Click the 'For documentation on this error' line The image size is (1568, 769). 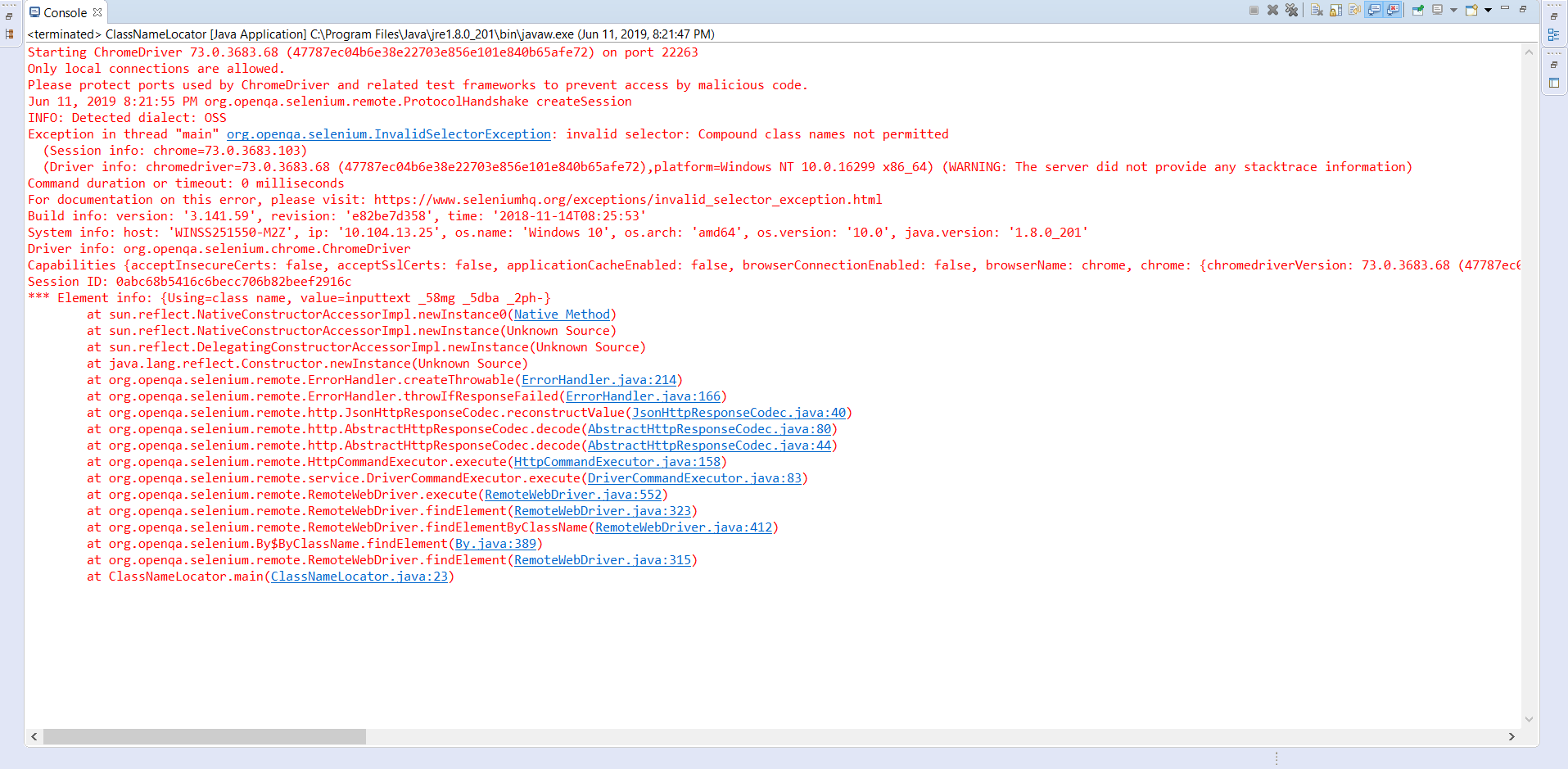coord(455,200)
